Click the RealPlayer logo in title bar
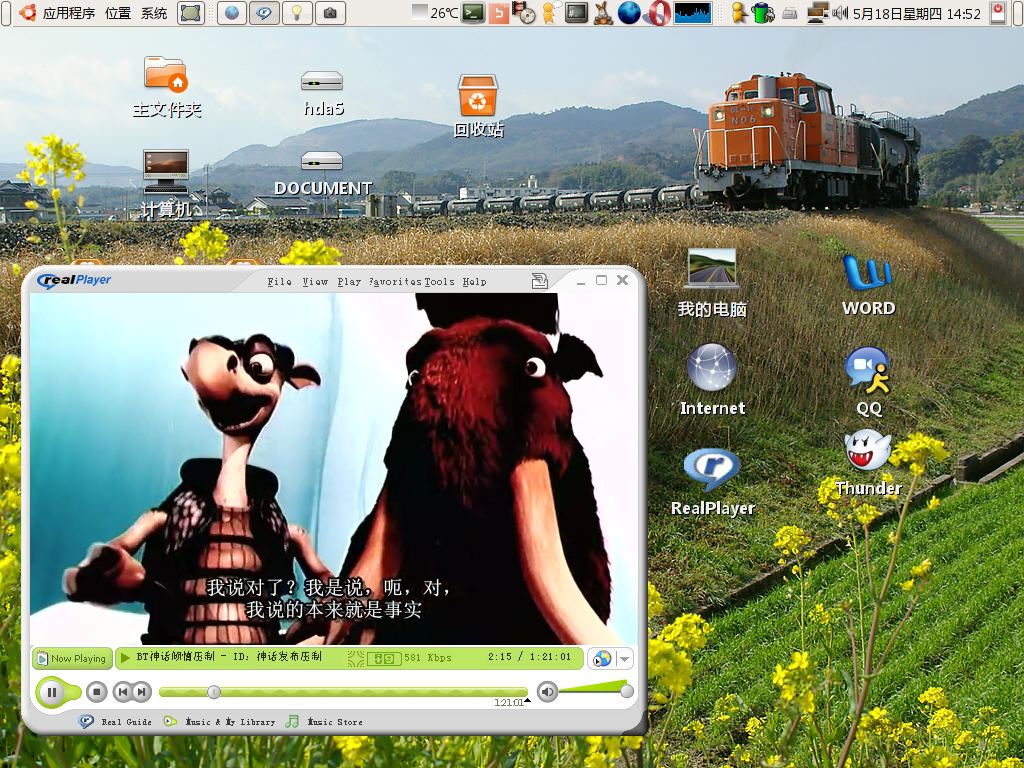The height and width of the screenshot is (768, 1024). [74, 280]
